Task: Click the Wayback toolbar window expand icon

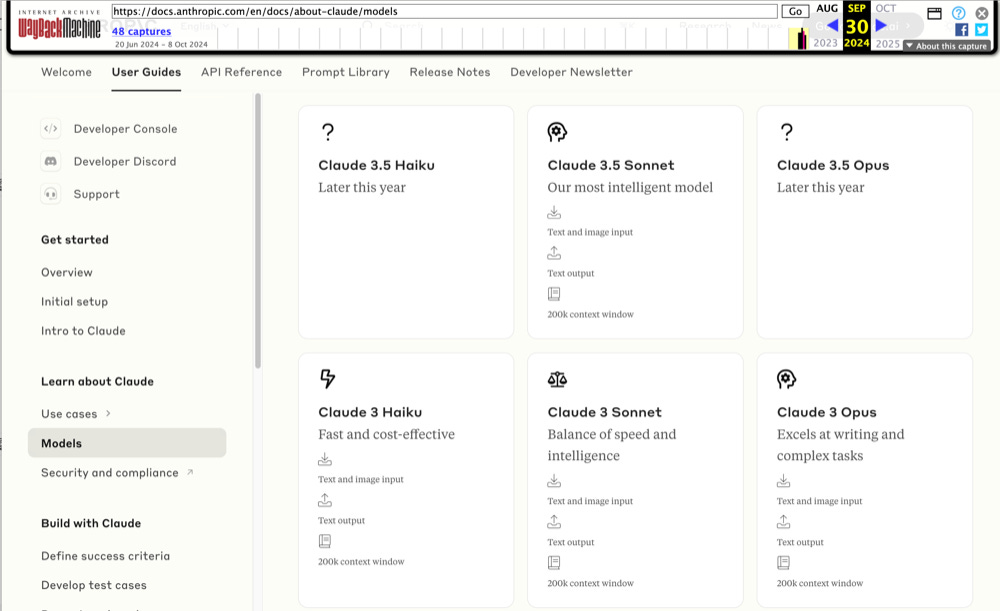Action: point(934,13)
